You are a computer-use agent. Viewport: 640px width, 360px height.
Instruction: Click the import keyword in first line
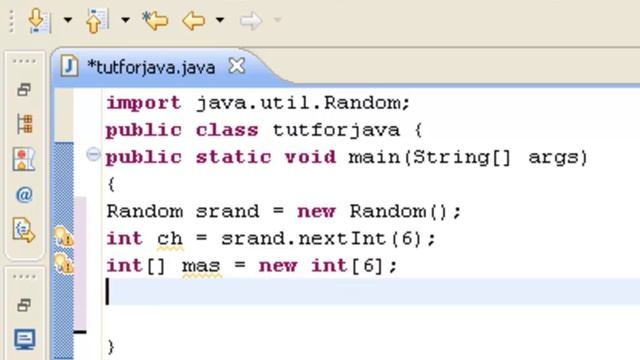point(143,103)
